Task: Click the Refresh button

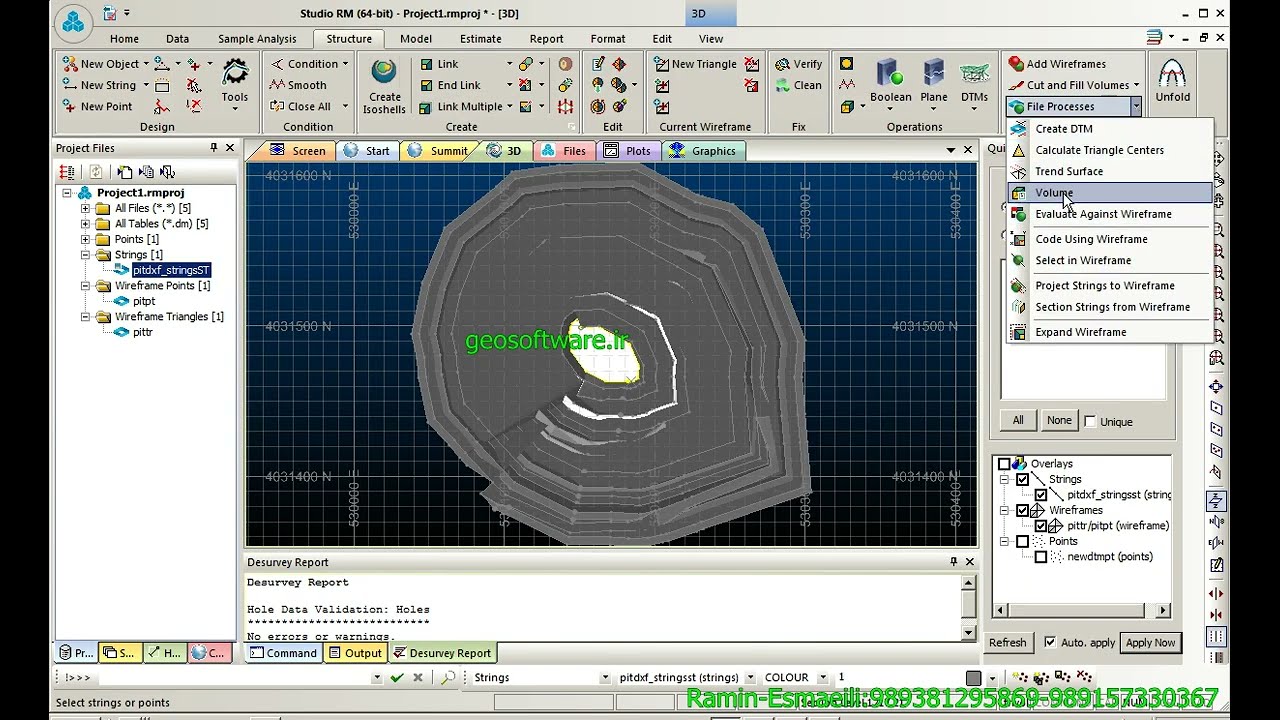Action: pyautogui.click(x=1007, y=642)
